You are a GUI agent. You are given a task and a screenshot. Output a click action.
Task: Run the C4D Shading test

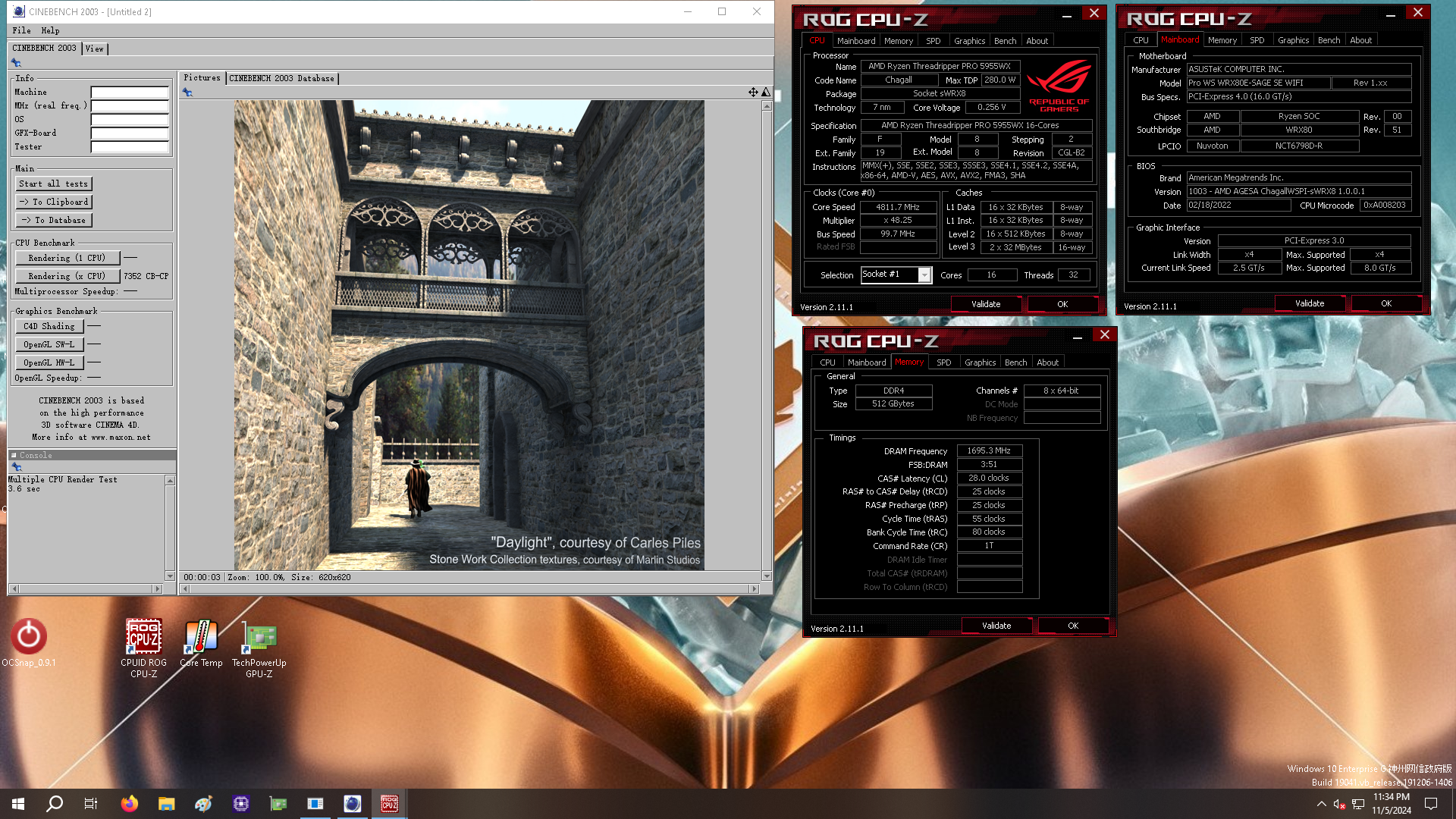[49, 326]
